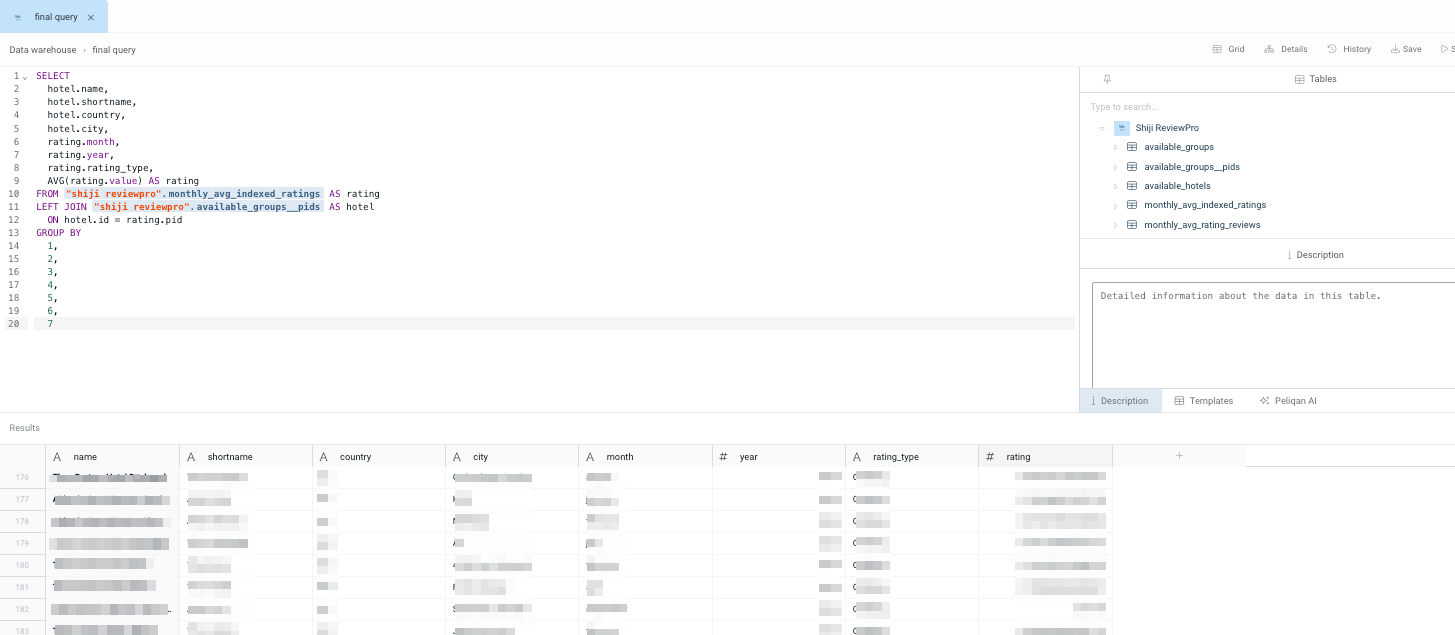Image resolution: width=1455 pixels, height=635 pixels.
Task: Click the LEFT JOIN line in editor
Action: point(205,207)
